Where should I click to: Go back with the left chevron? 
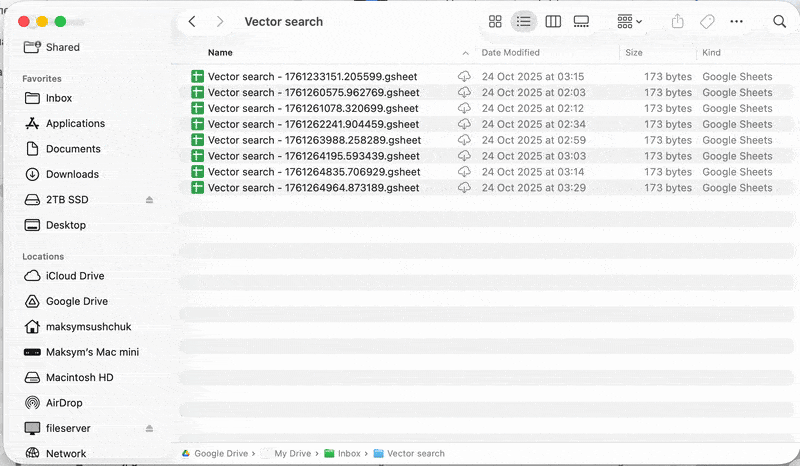pos(192,21)
